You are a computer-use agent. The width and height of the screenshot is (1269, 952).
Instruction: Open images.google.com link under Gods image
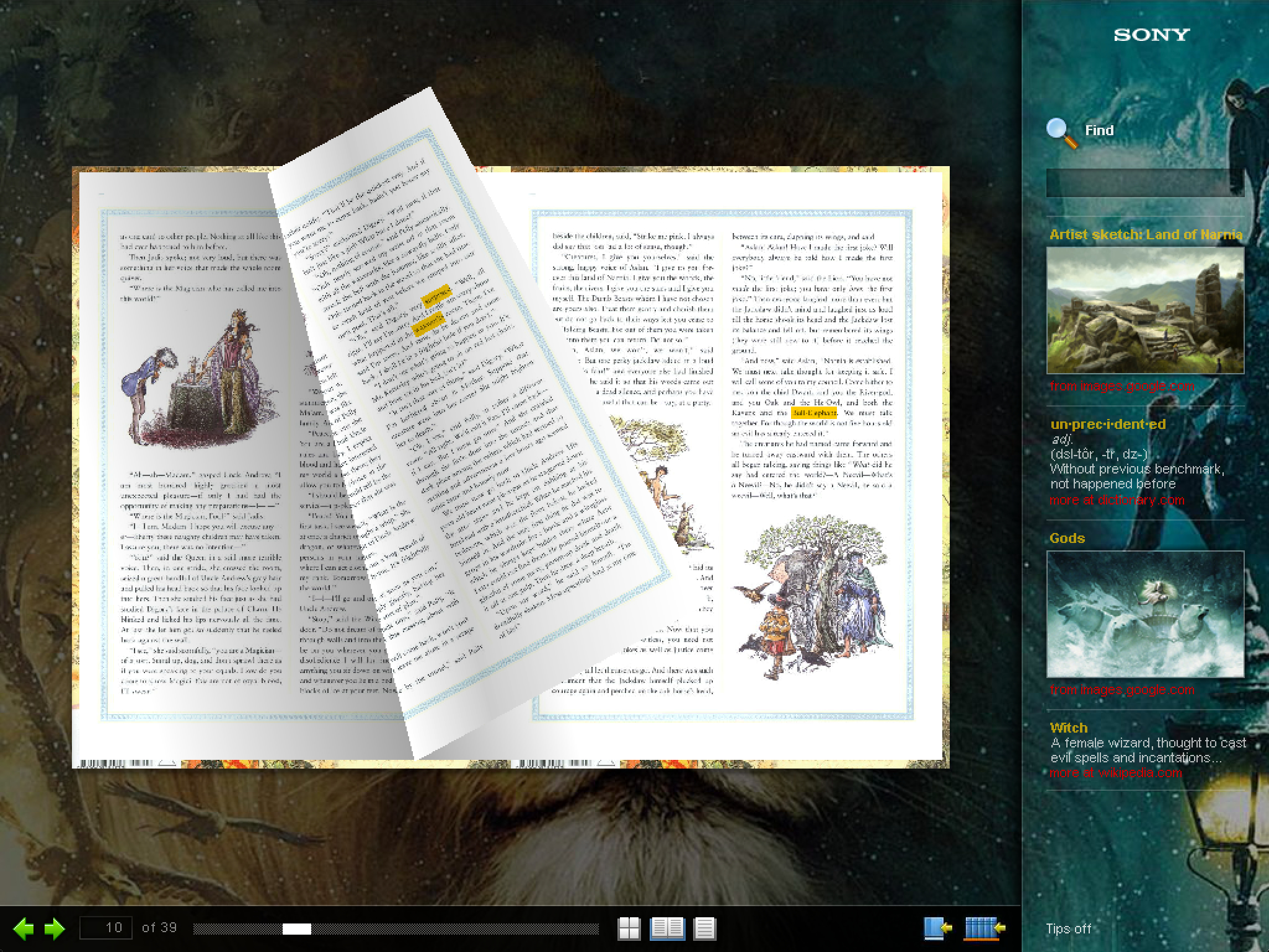(x=1121, y=690)
